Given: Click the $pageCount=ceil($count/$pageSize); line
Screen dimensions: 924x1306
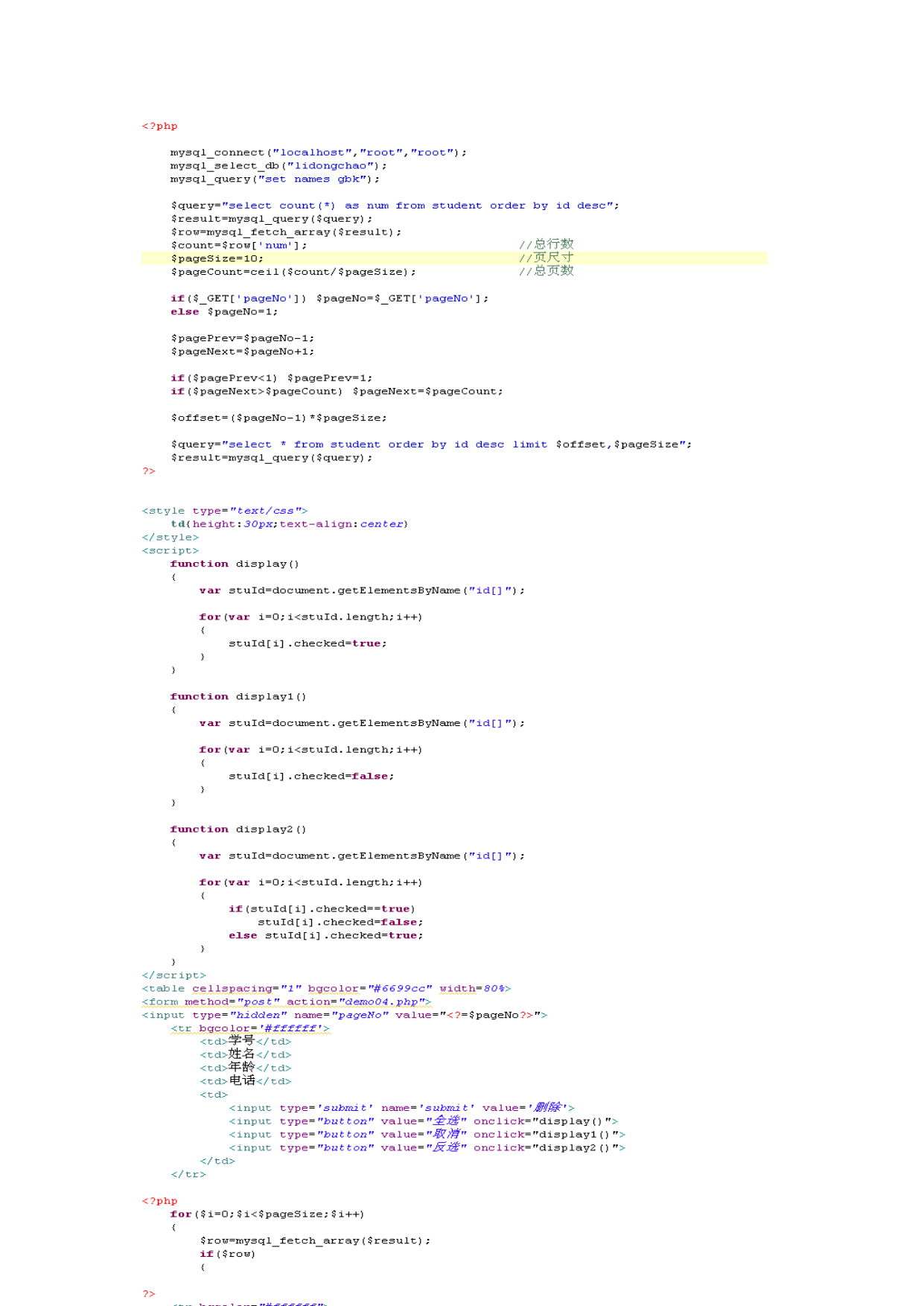Looking at the screenshot, I should coord(293,273).
